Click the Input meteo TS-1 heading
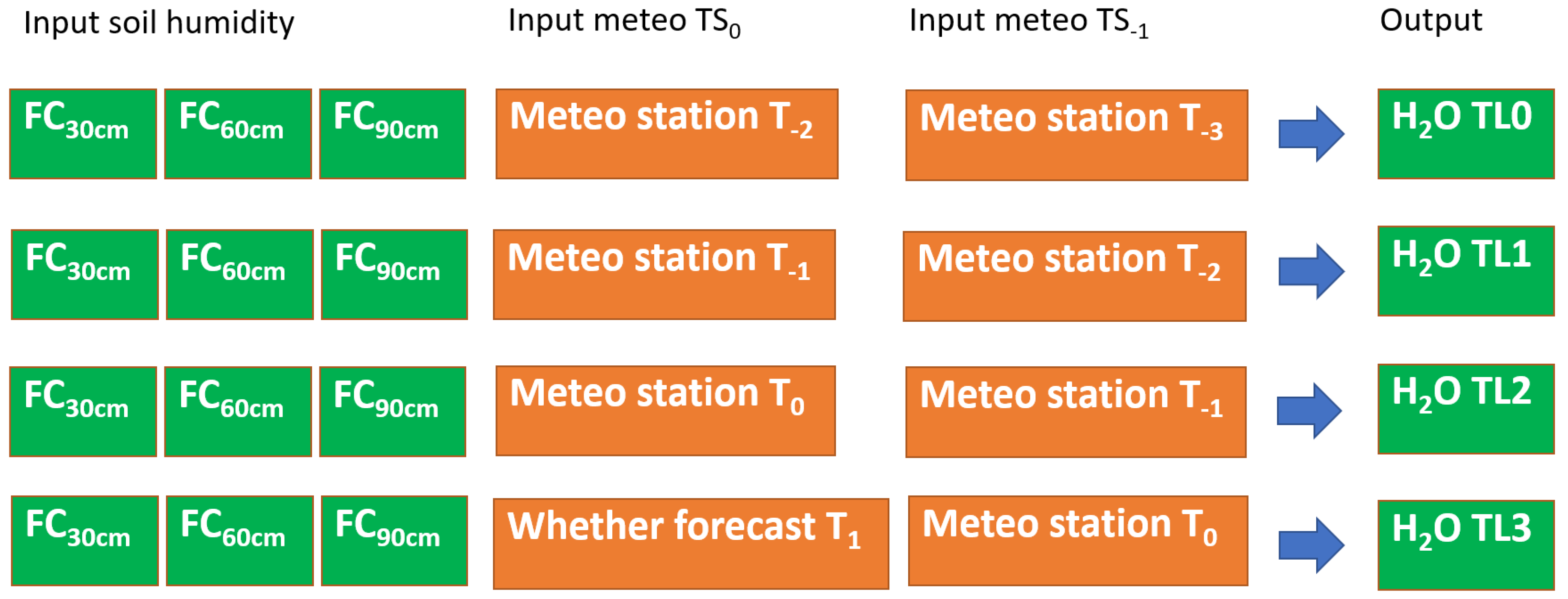This screenshot has height=599, width=1568. (1028, 22)
